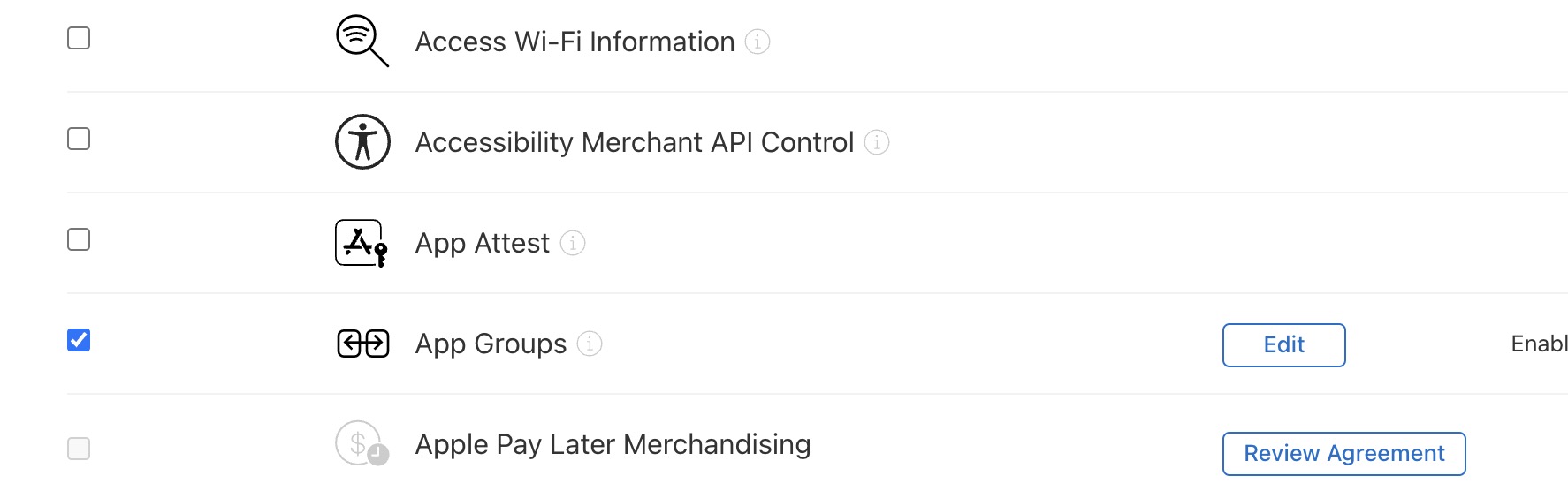This screenshot has height=491, width=1568.
Task: Tick the App Attest checkbox
Action: pyautogui.click(x=79, y=239)
